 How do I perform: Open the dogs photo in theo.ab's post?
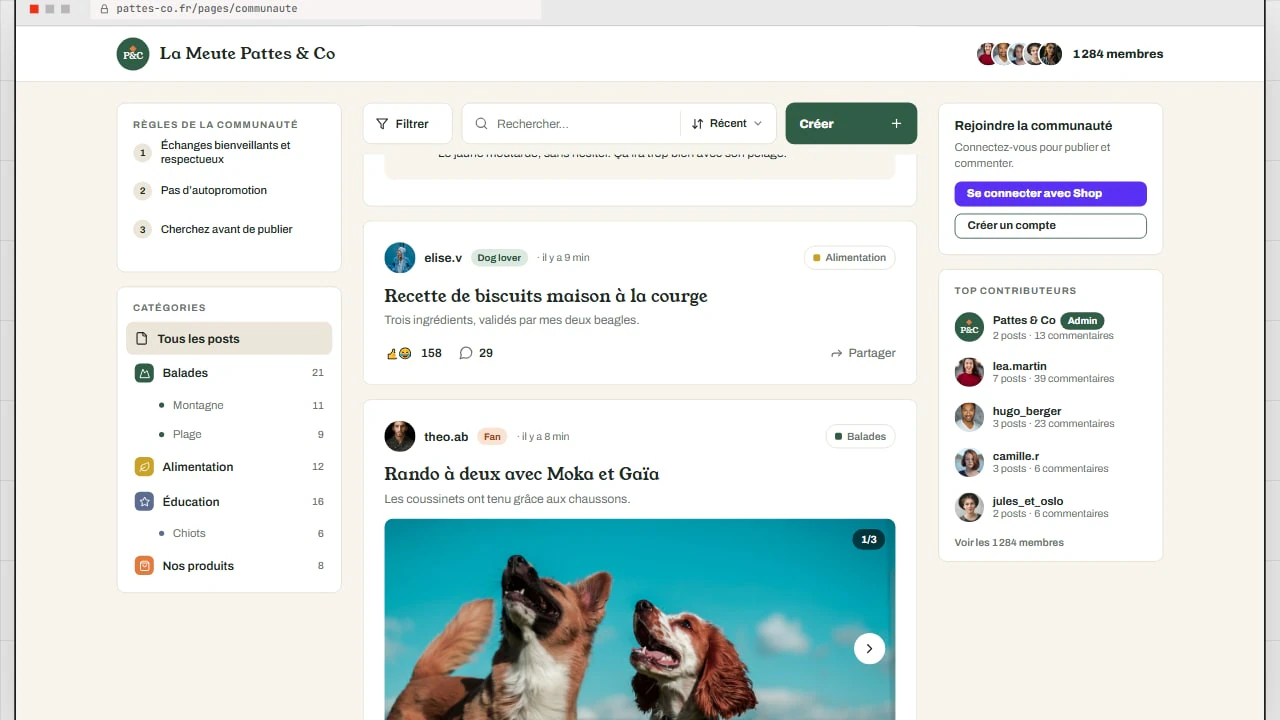640,619
